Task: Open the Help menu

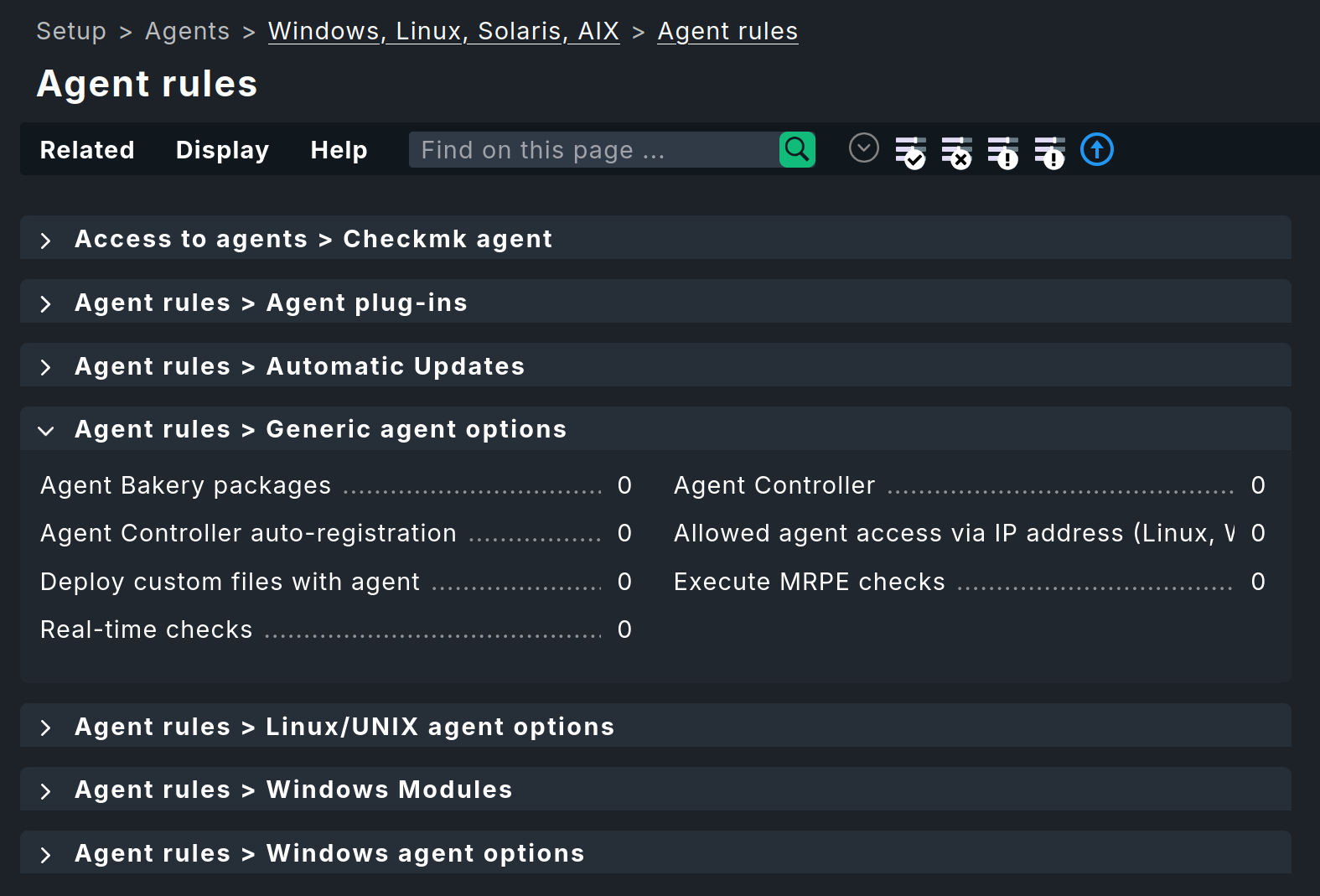Action: click(339, 149)
